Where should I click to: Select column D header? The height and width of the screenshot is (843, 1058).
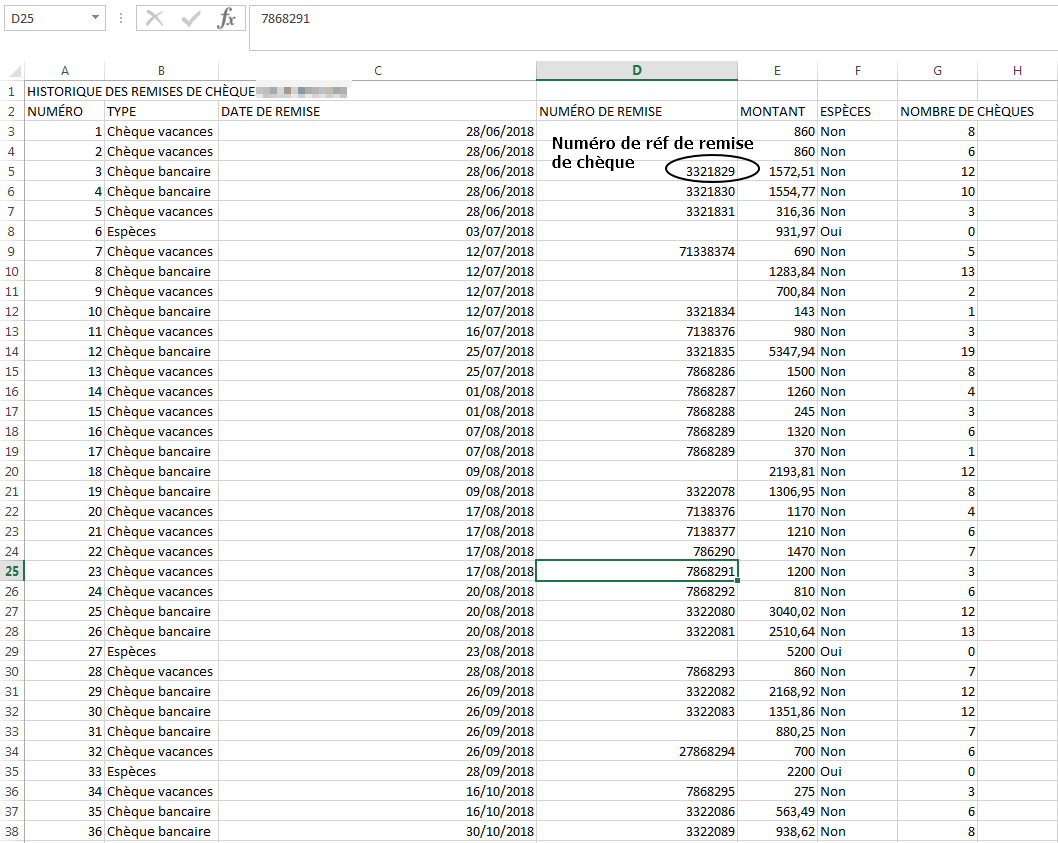[637, 70]
